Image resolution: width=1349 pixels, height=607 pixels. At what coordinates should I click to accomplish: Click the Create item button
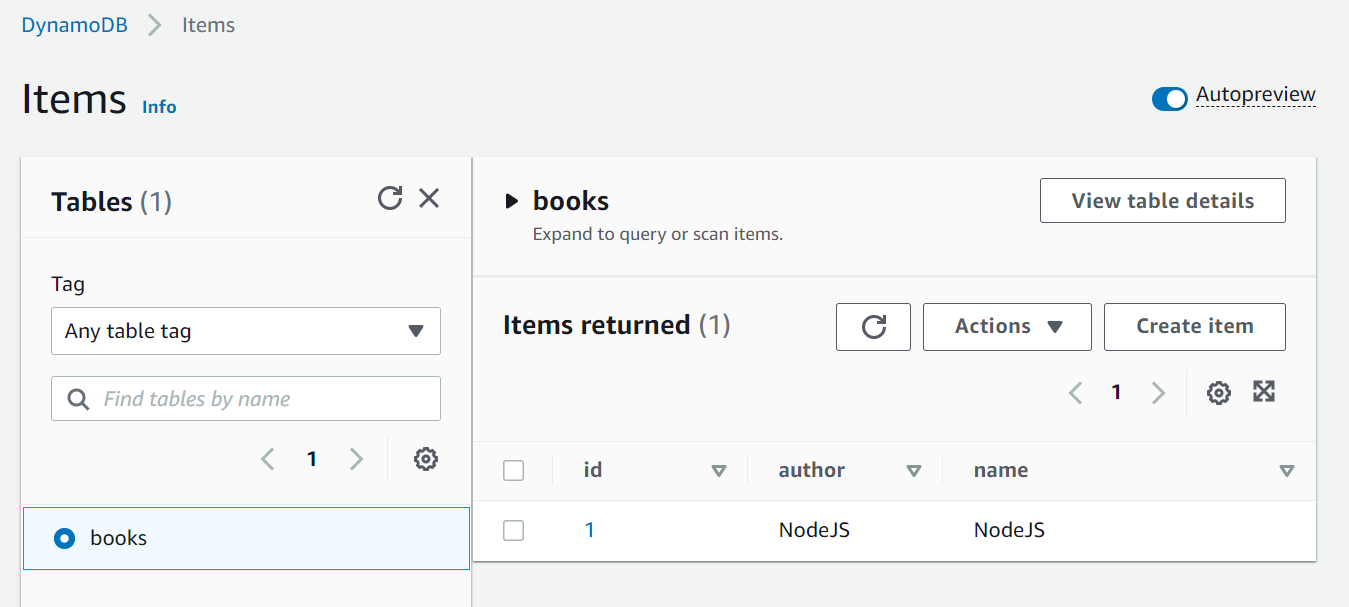point(1194,327)
